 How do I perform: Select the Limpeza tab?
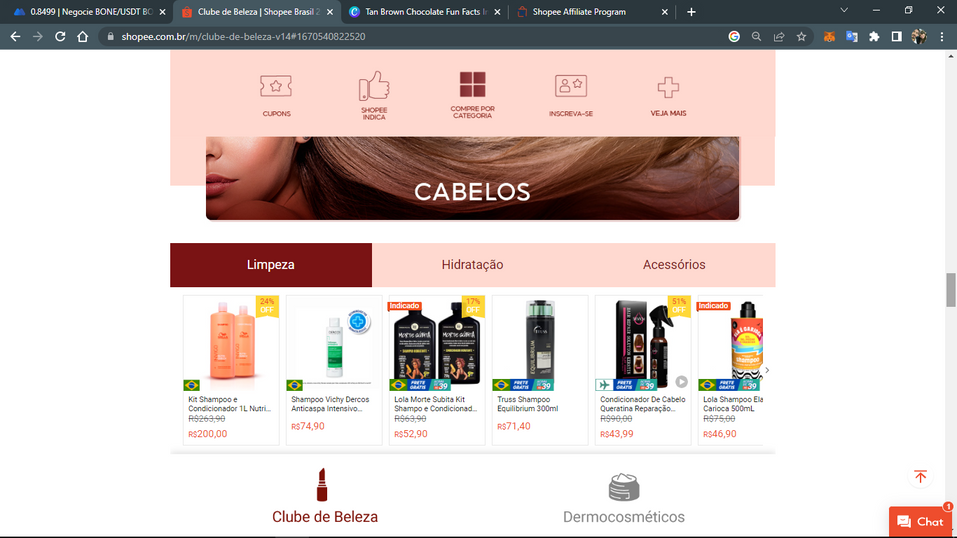click(271, 265)
